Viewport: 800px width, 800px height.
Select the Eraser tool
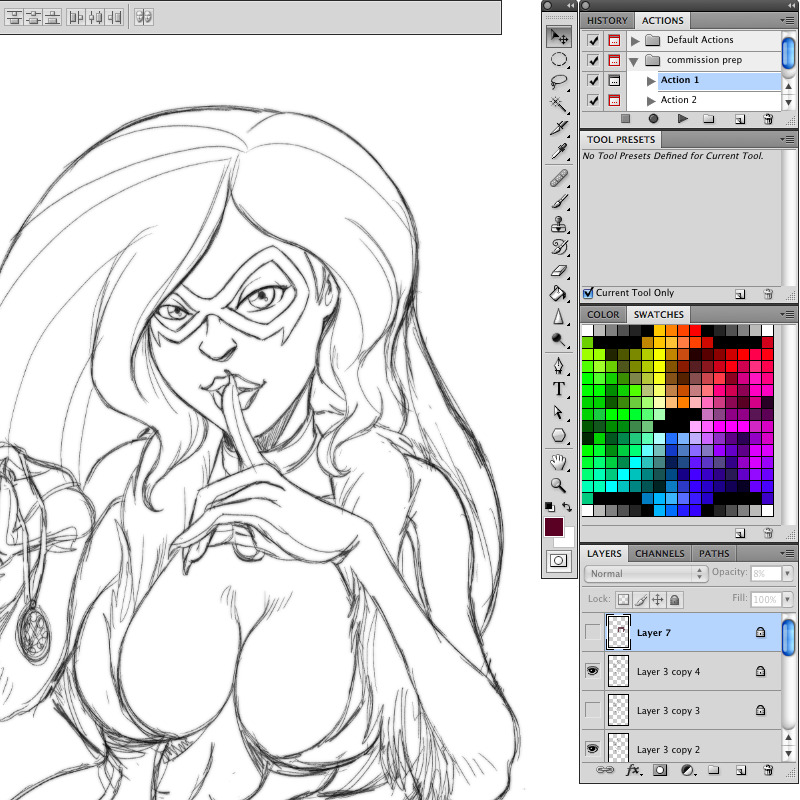[559, 270]
